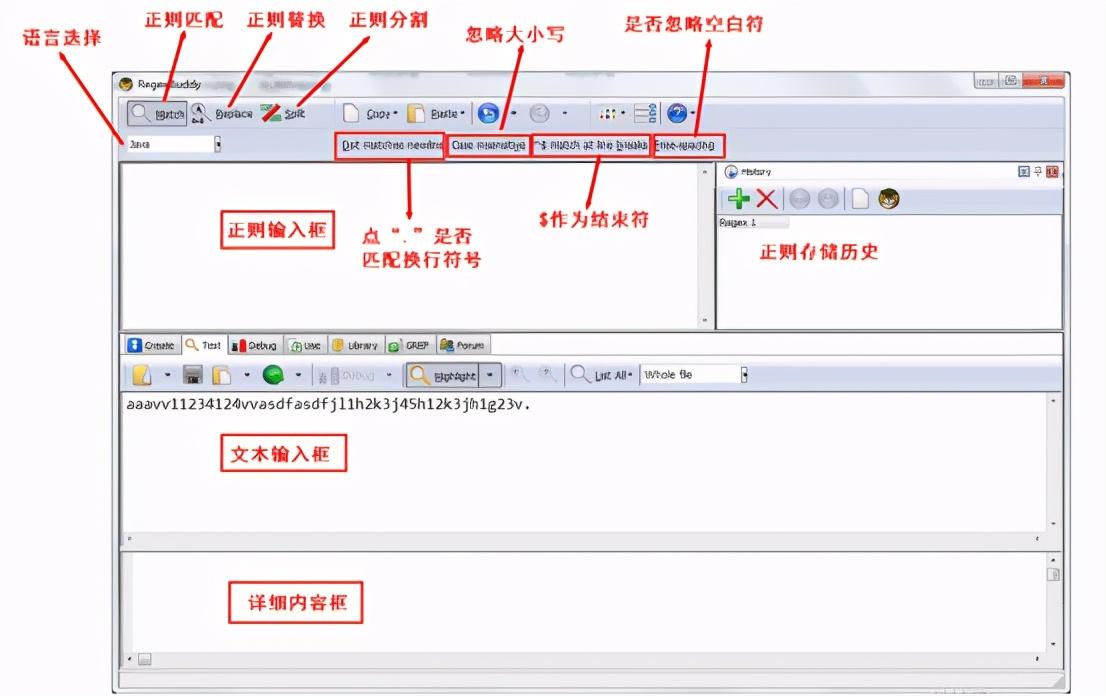Click the History panel icon
This screenshot has width=1106, height=696.
point(731,171)
